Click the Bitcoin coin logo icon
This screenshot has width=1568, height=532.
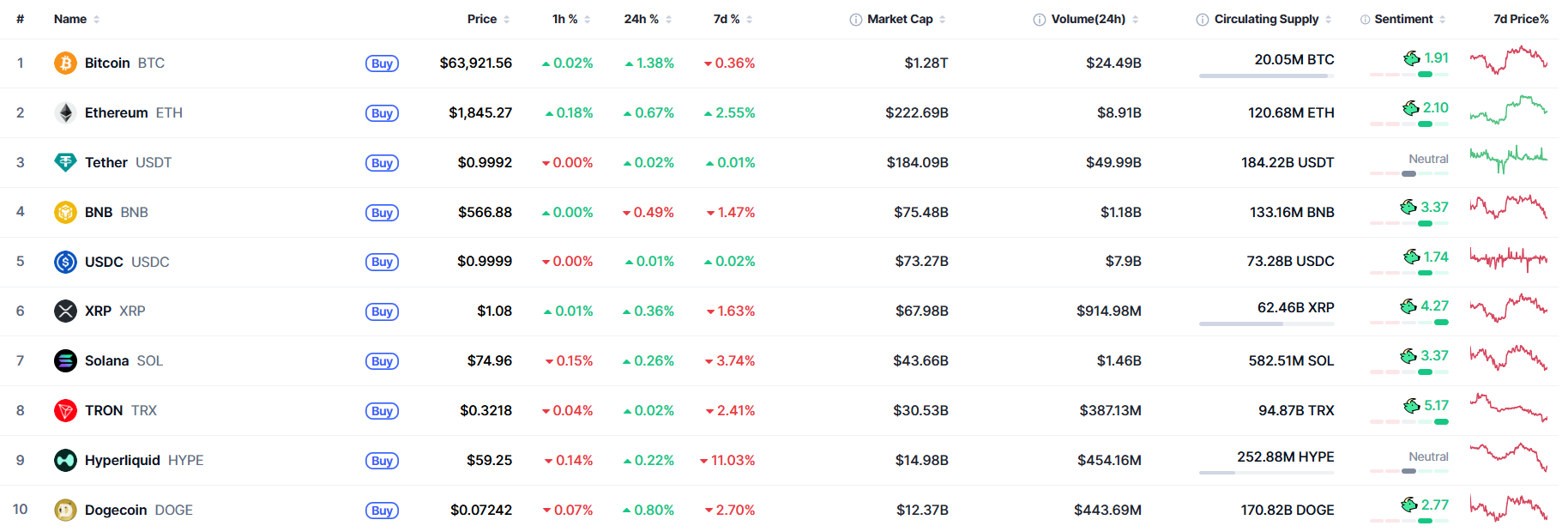tap(65, 63)
